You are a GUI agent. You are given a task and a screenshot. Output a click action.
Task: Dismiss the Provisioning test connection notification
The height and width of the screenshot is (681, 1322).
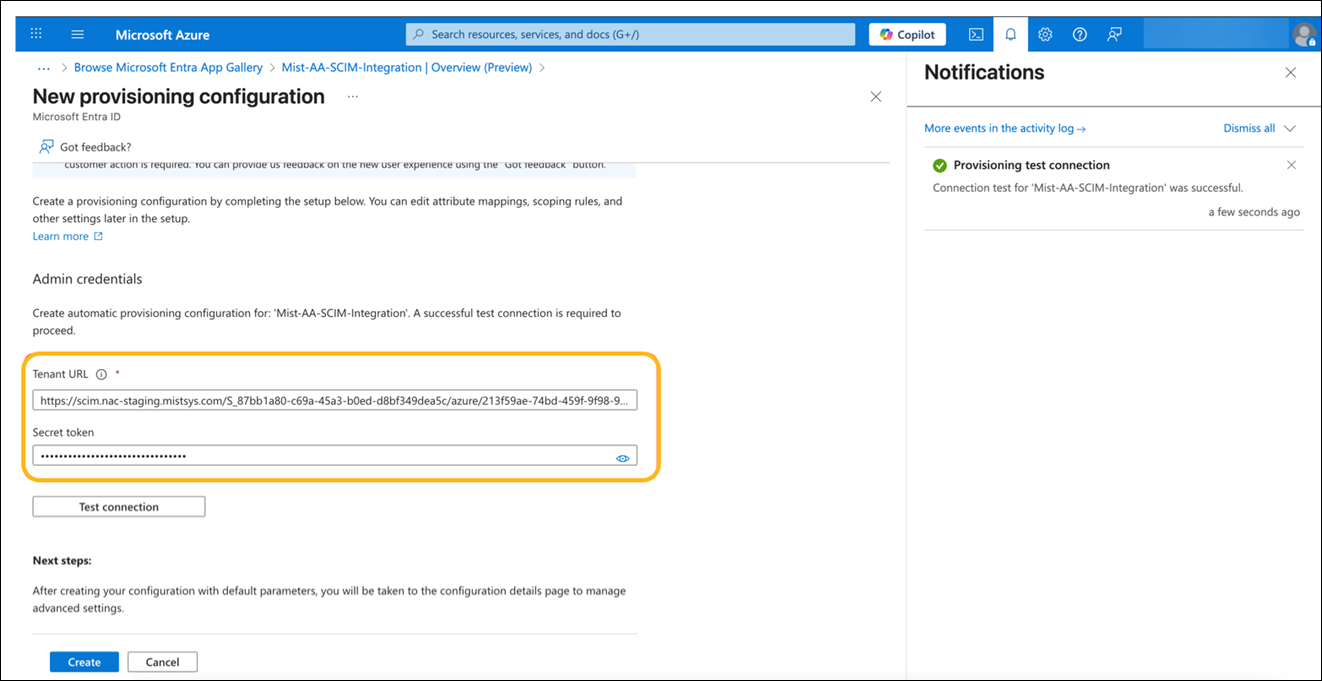coord(1291,164)
